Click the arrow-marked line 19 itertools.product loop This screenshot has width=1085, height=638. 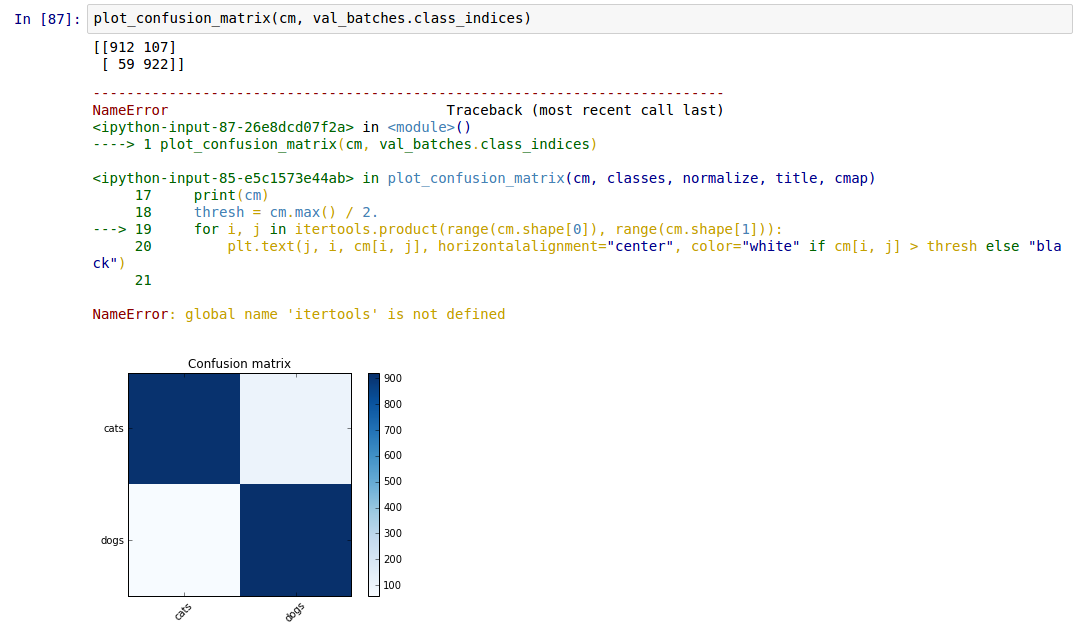point(488,229)
